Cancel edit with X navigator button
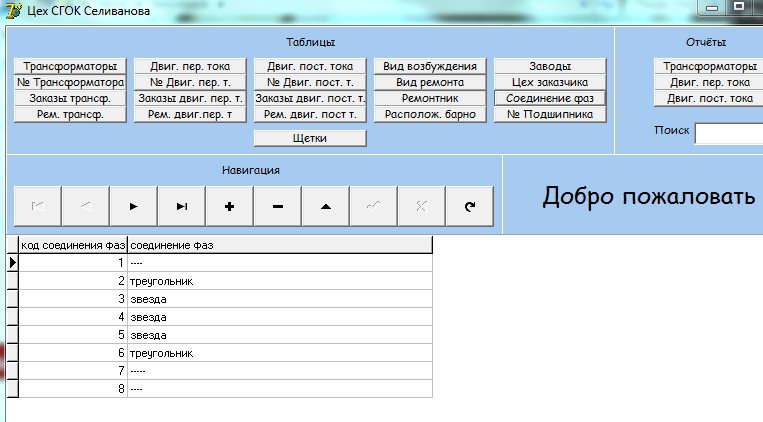Image resolution: width=763 pixels, height=422 pixels. [x=421, y=206]
